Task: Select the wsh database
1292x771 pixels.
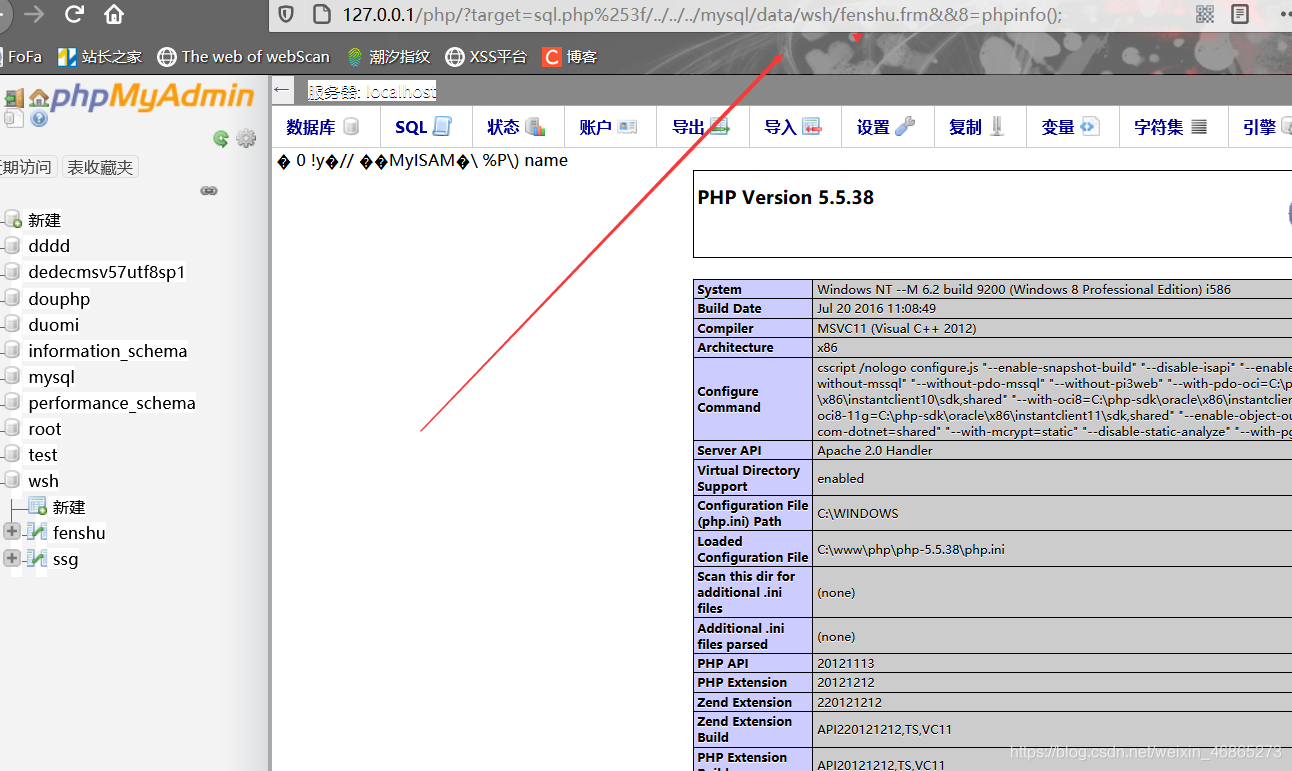Action: (x=43, y=481)
